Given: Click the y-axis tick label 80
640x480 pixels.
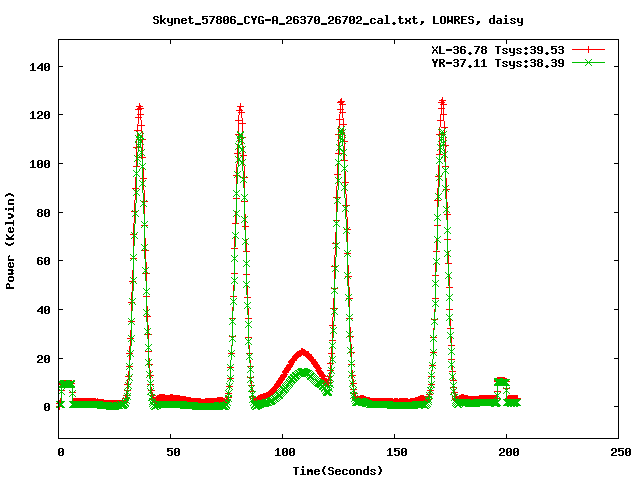Looking at the screenshot, I should click(44, 213).
